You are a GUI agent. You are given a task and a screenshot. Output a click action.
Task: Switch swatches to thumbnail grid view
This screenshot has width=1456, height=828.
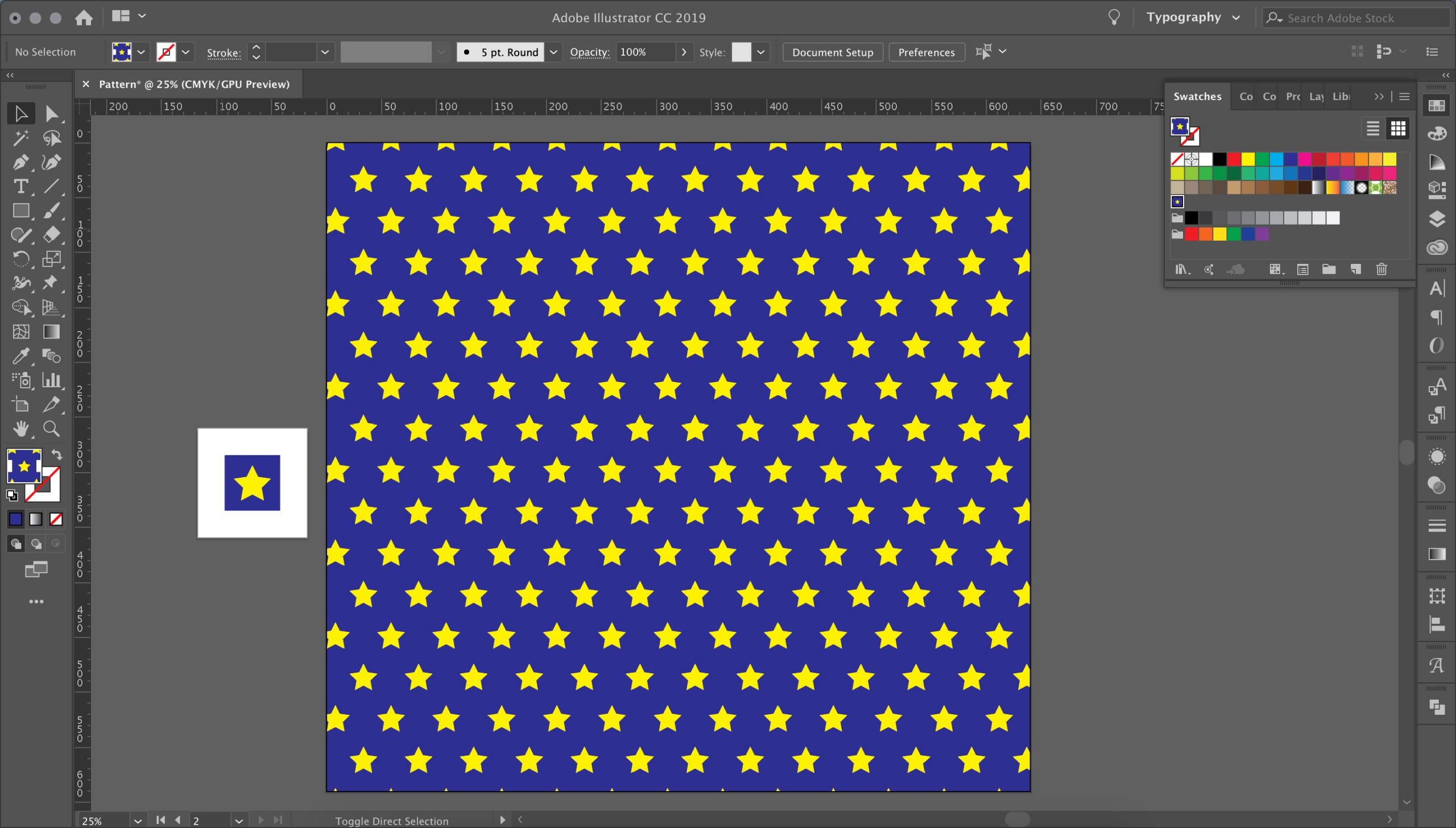(x=1398, y=129)
